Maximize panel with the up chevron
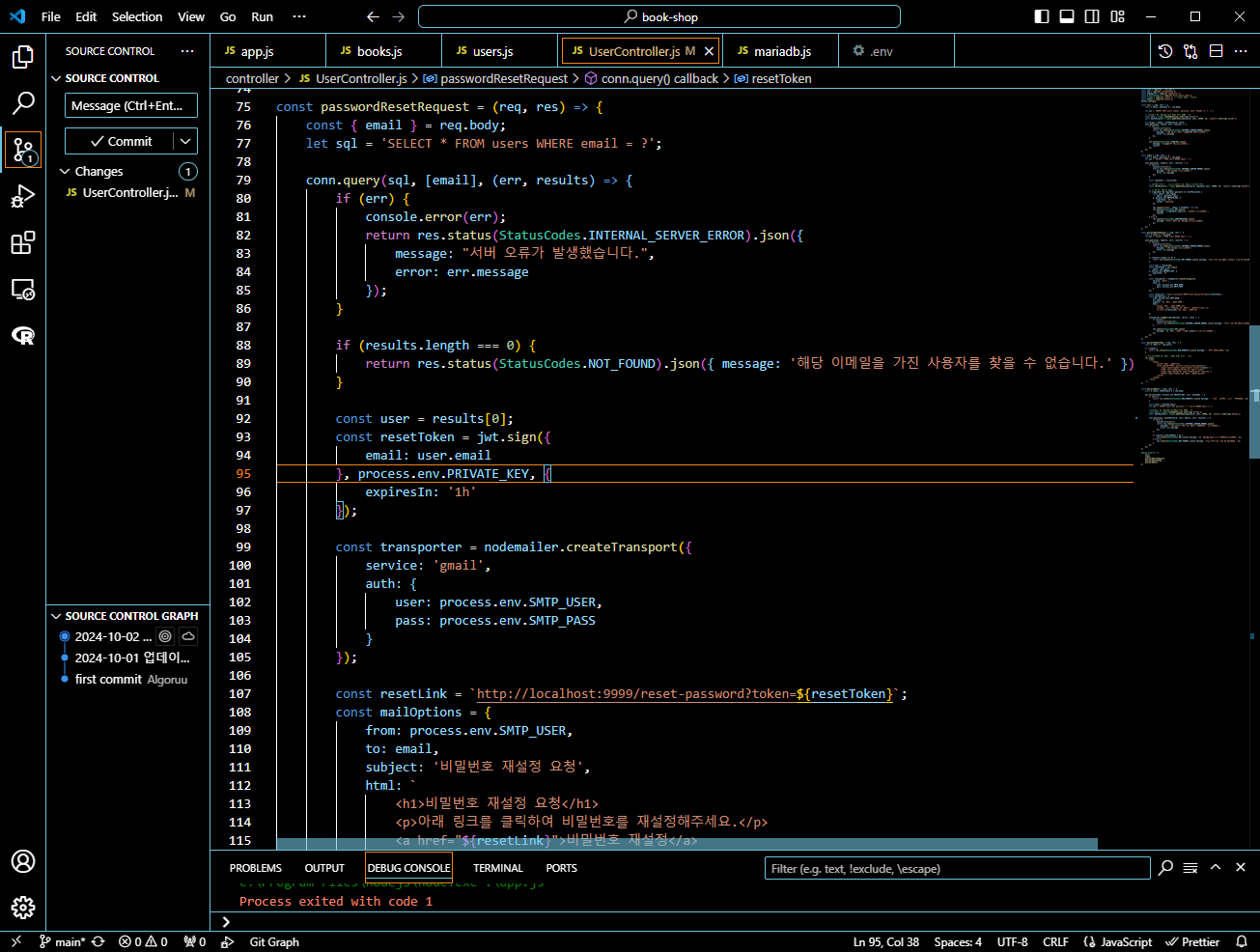Screen dimensions: 1260x952 click(1216, 868)
